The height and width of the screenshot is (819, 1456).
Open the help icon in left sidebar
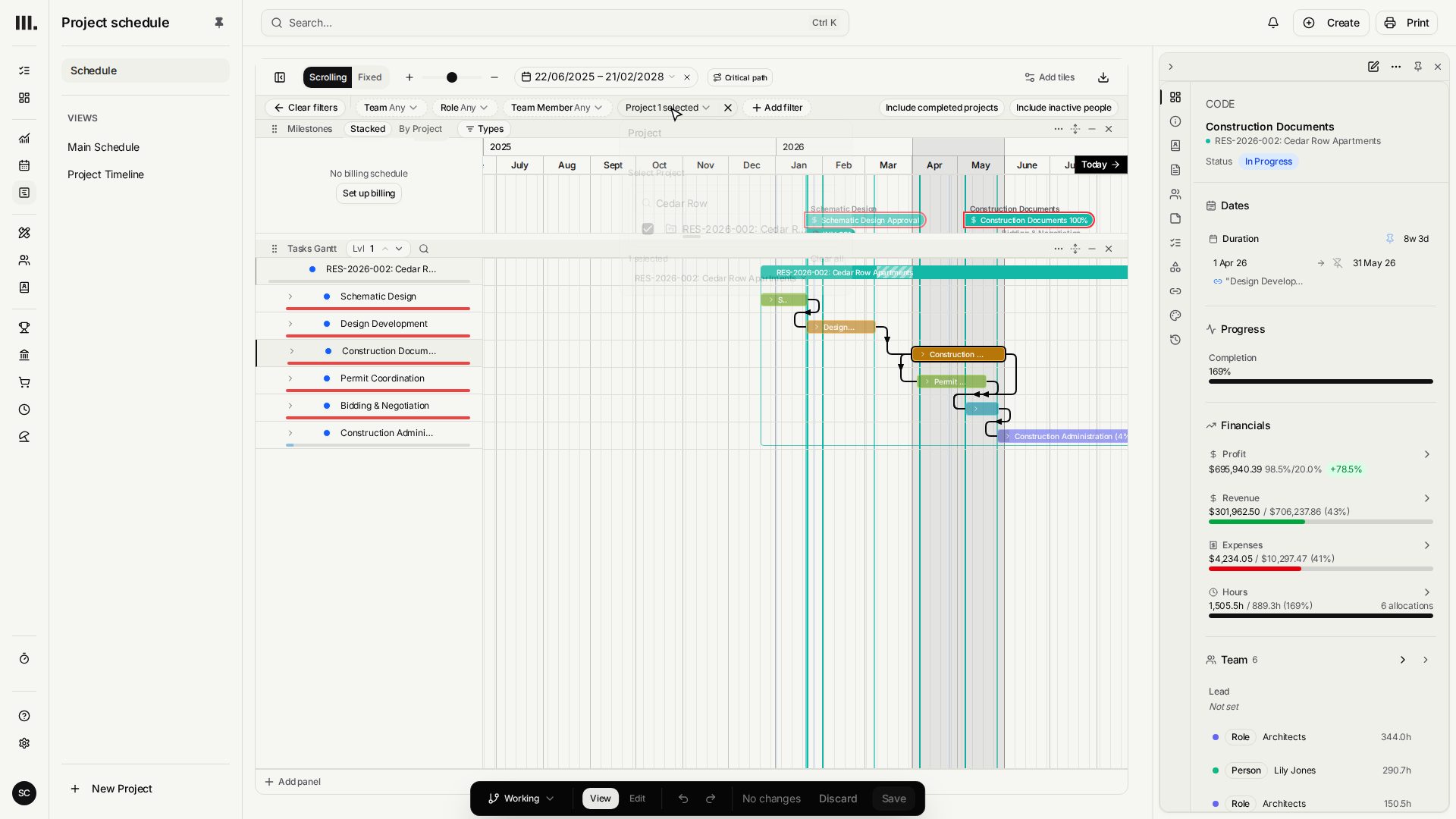(24, 716)
